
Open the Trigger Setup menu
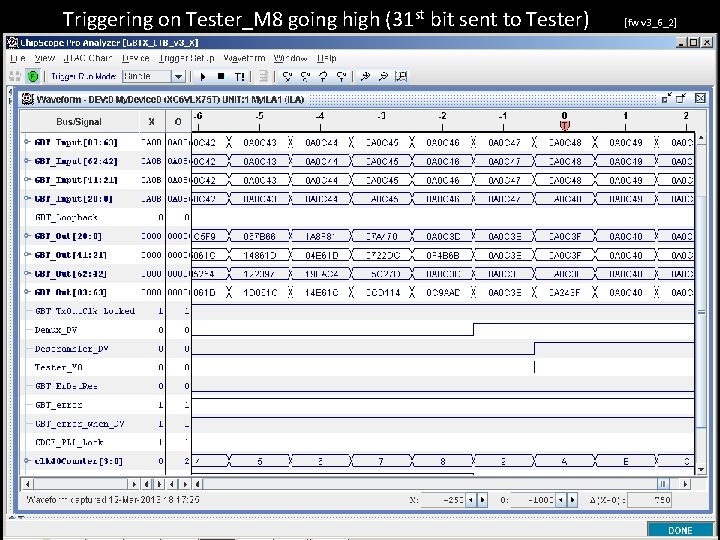[186, 58]
